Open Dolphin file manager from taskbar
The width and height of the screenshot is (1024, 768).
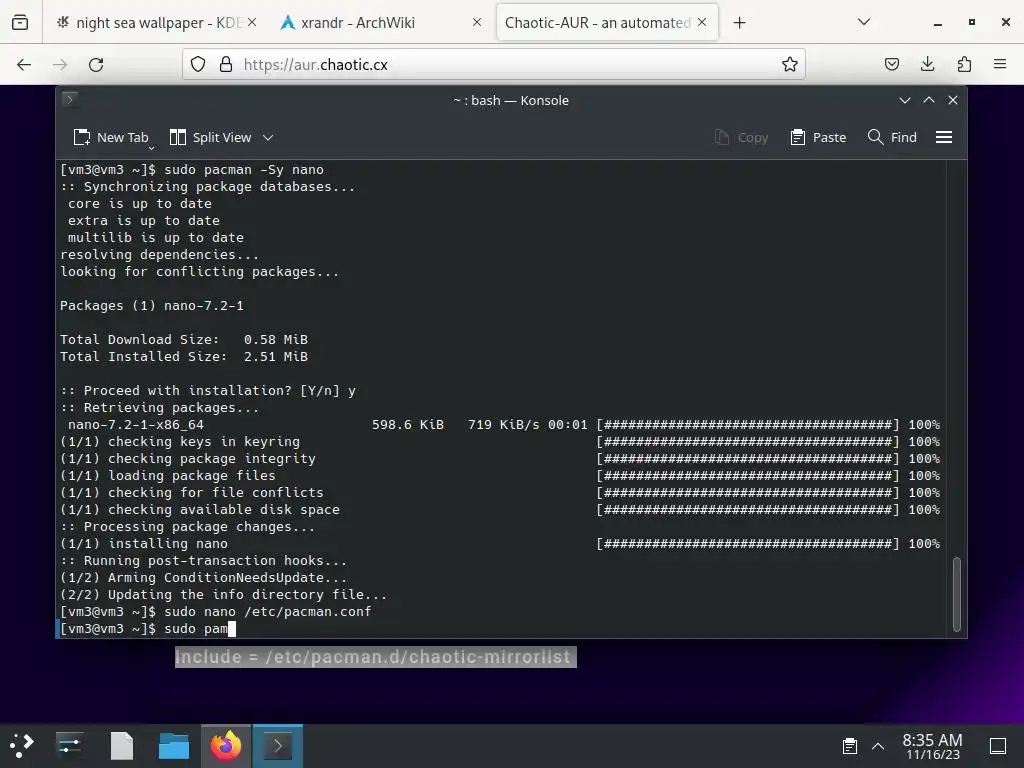174,745
